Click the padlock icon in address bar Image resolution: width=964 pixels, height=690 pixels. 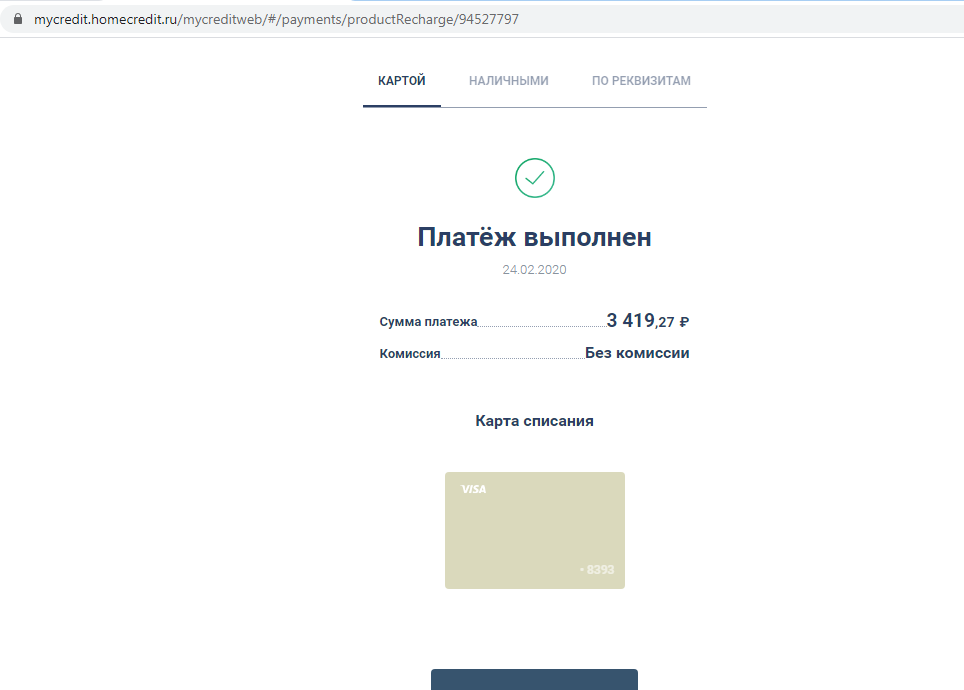click(x=17, y=19)
